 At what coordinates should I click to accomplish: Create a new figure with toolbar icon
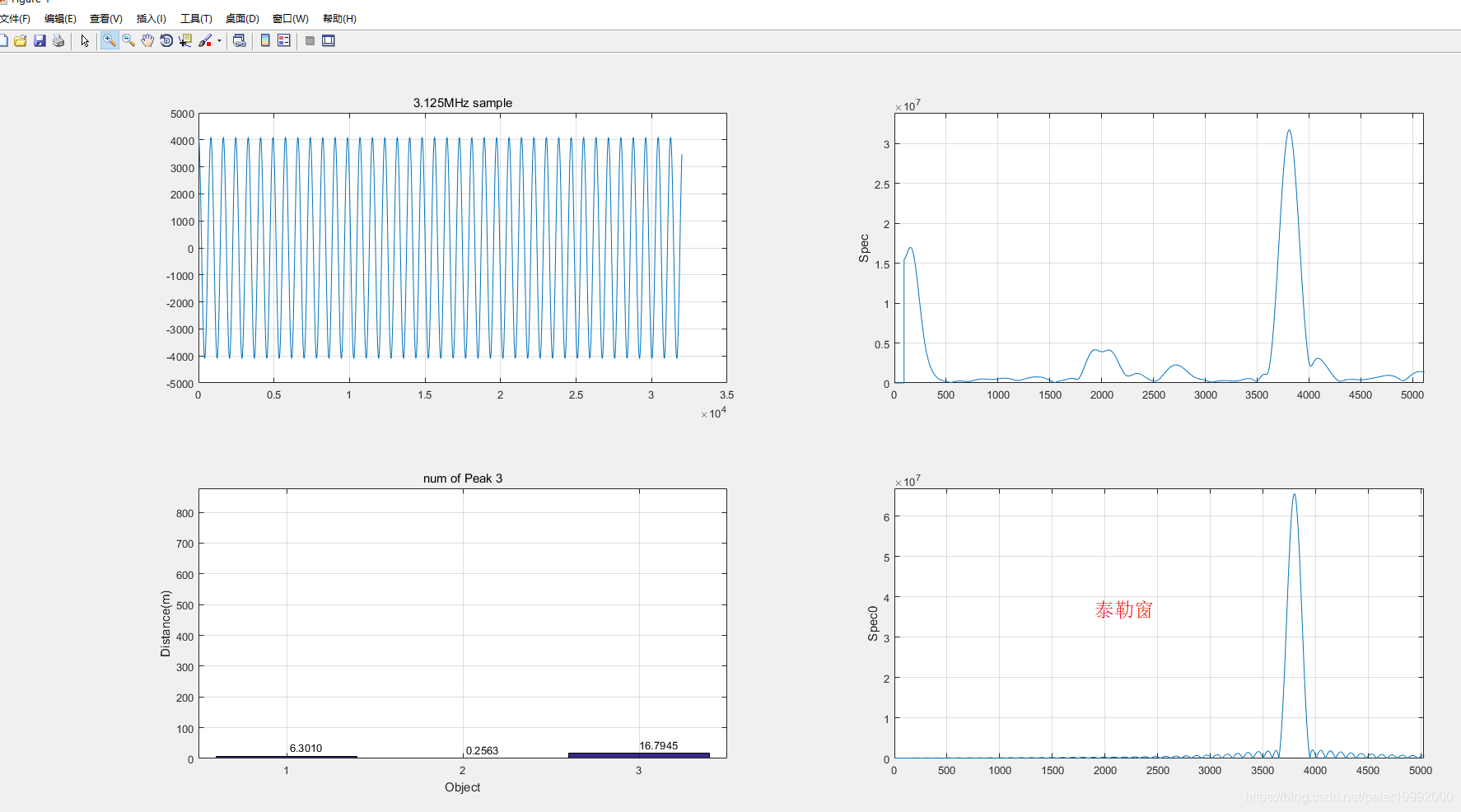click(x=3, y=40)
